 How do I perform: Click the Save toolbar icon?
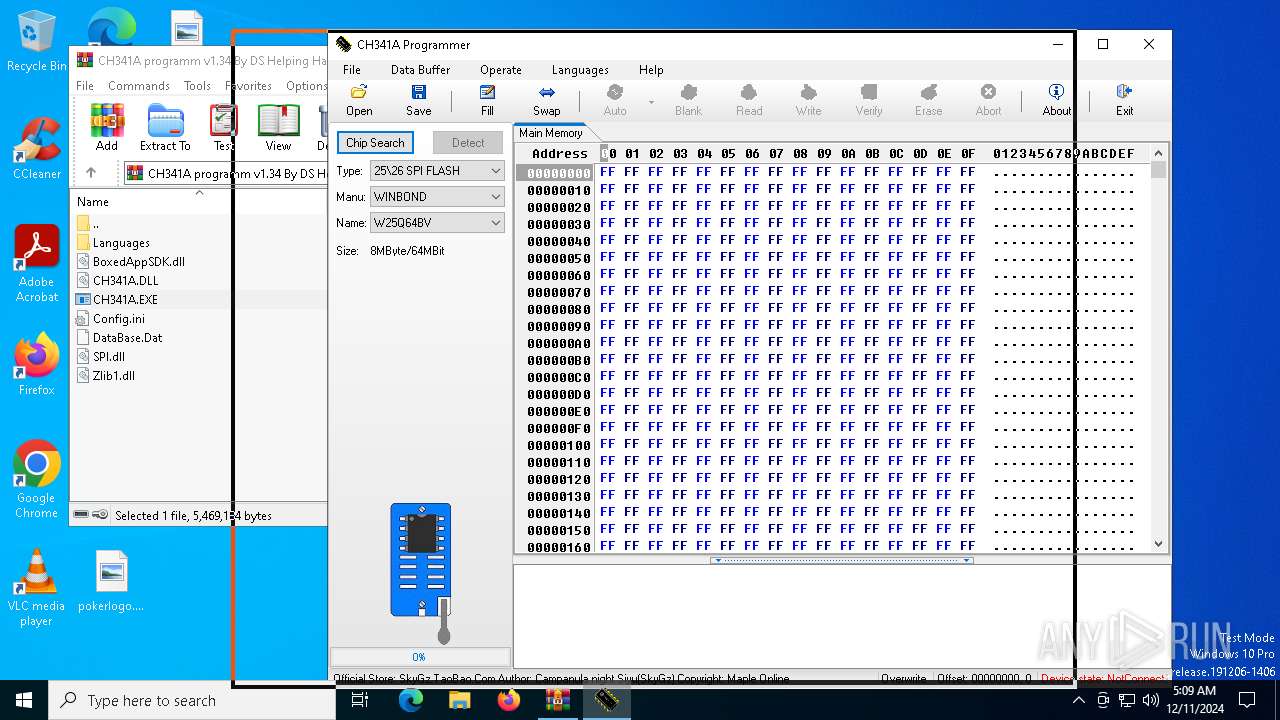pyautogui.click(x=418, y=100)
